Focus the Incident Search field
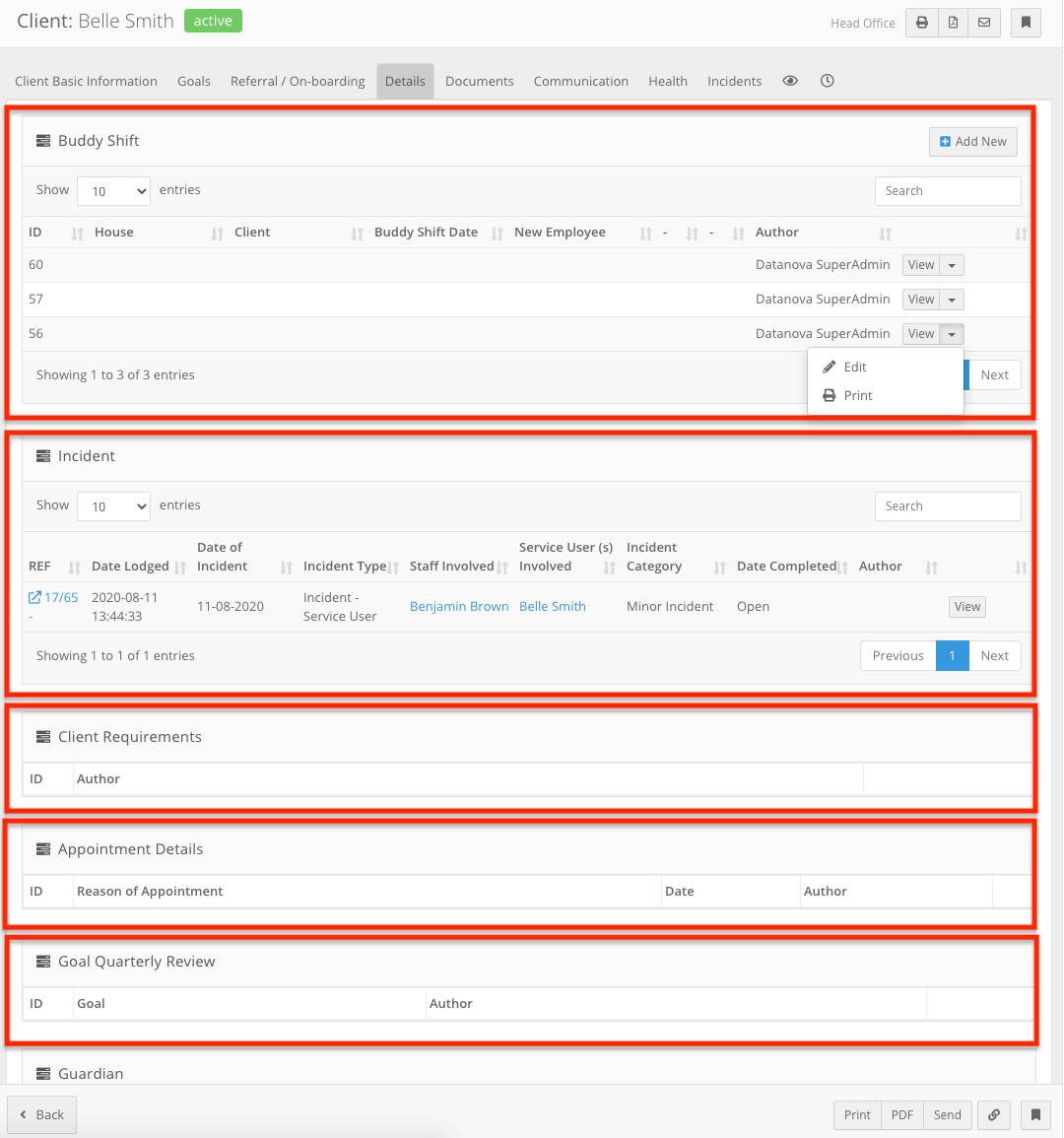 pyautogui.click(x=948, y=505)
